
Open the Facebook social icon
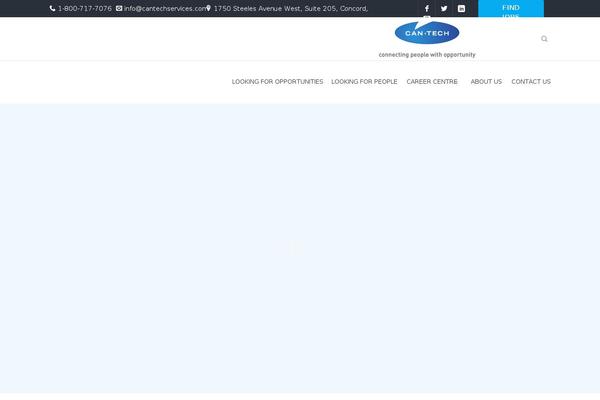click(427, 8)
